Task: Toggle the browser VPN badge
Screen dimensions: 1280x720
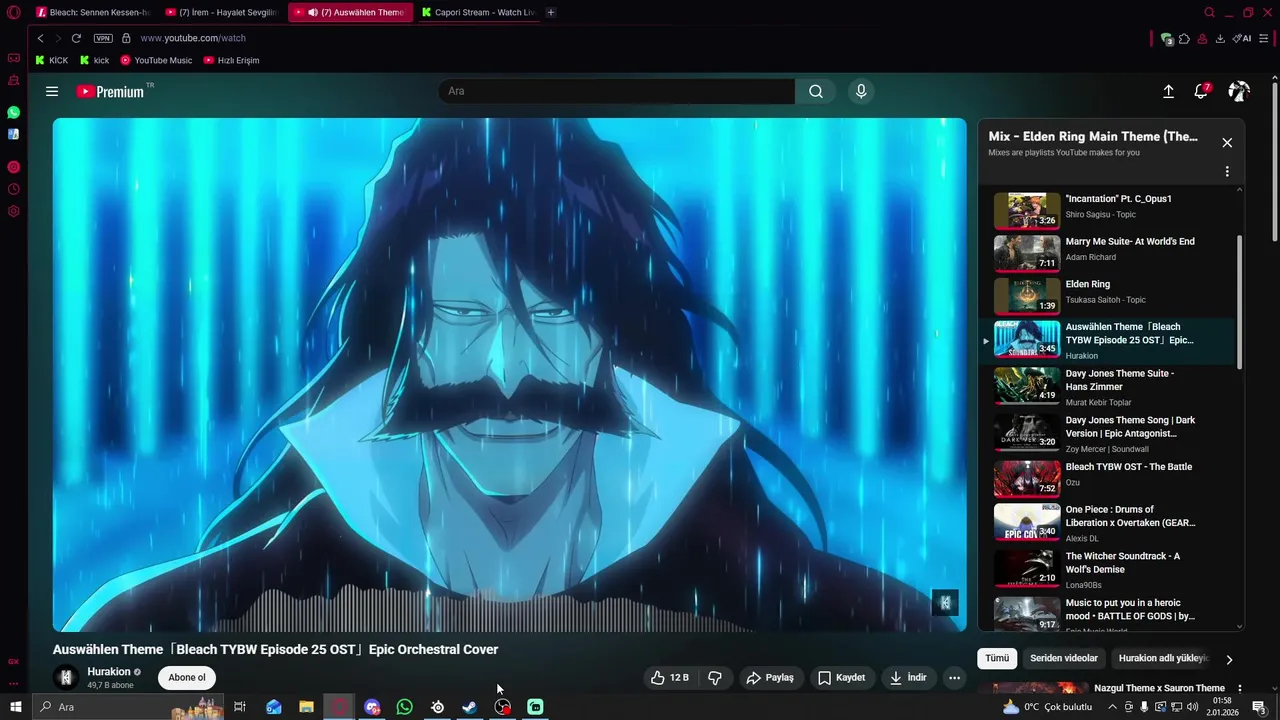Action: click(103, 38)
